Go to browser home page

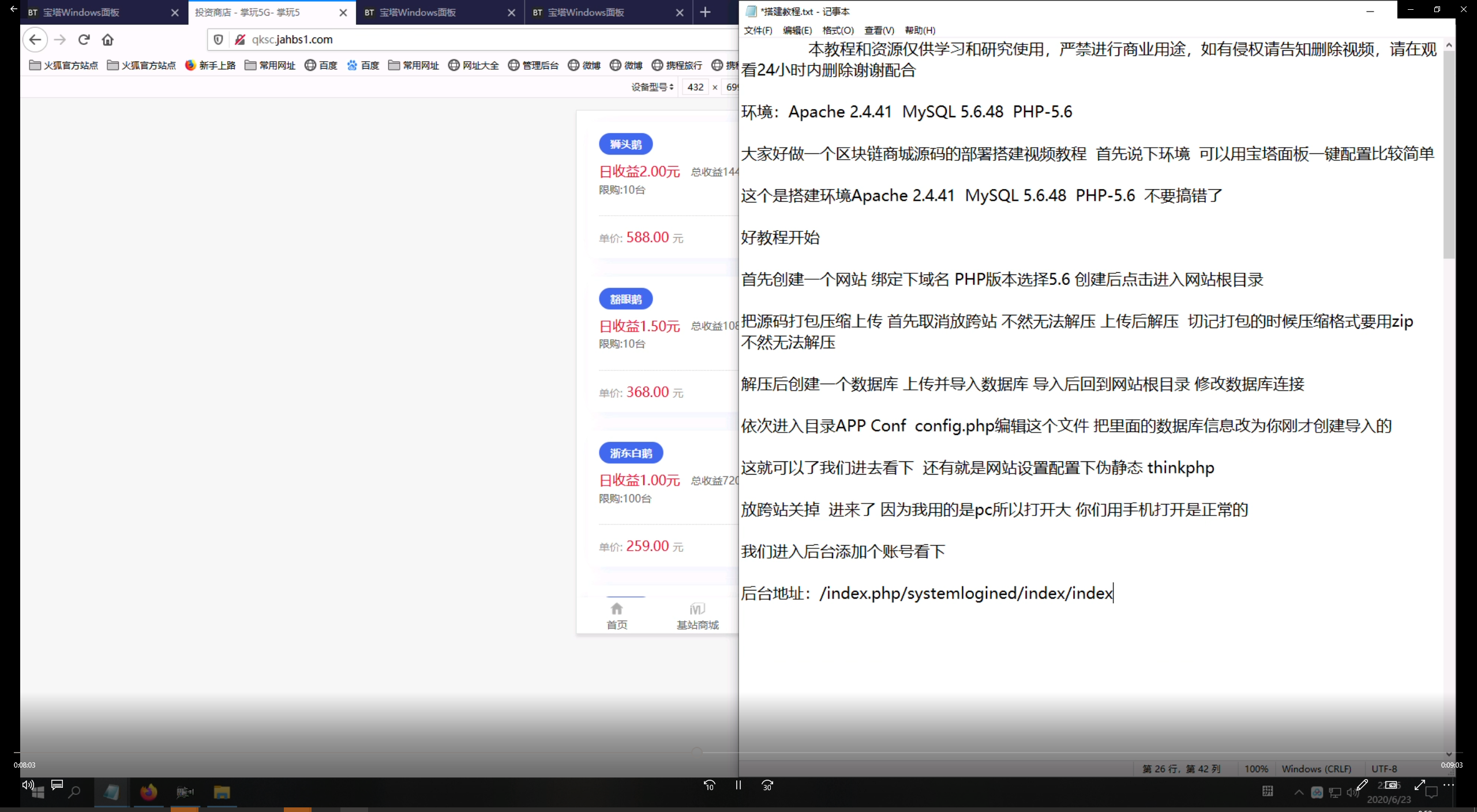click(108, 39)
